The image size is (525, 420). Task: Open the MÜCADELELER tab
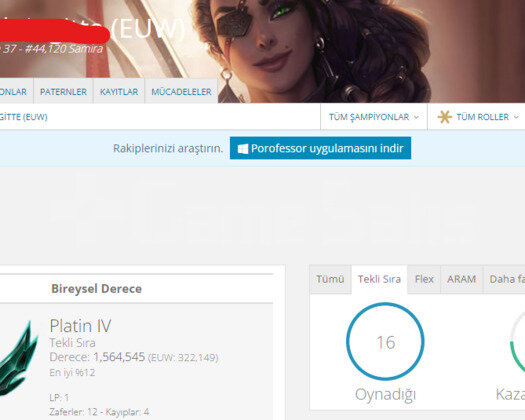tap(181, 91)
